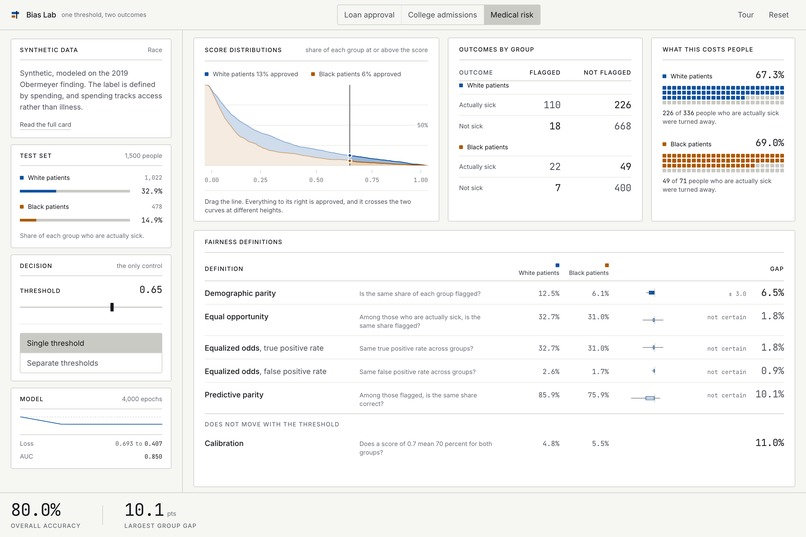Open the Read the full card link
This screenshot has height=537, width=806.
click(45, 124)
